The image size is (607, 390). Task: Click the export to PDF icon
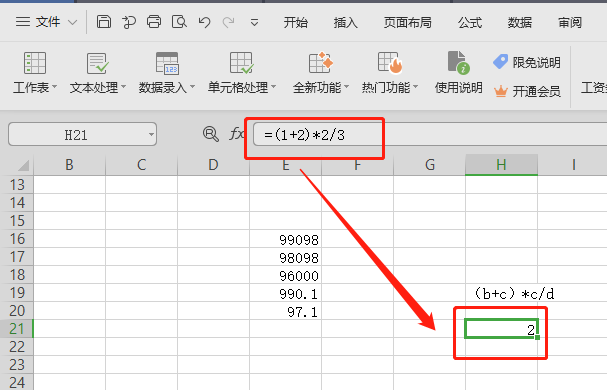coord(129,22)
